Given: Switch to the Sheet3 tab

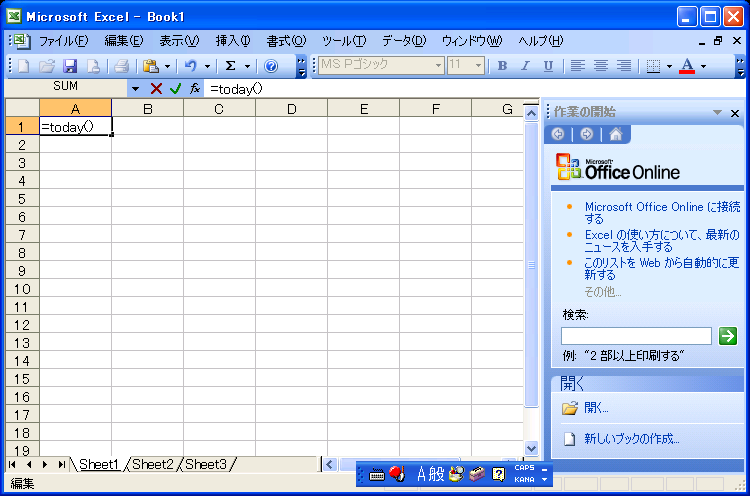Looking at the screenshot, I should click(206, 464).
